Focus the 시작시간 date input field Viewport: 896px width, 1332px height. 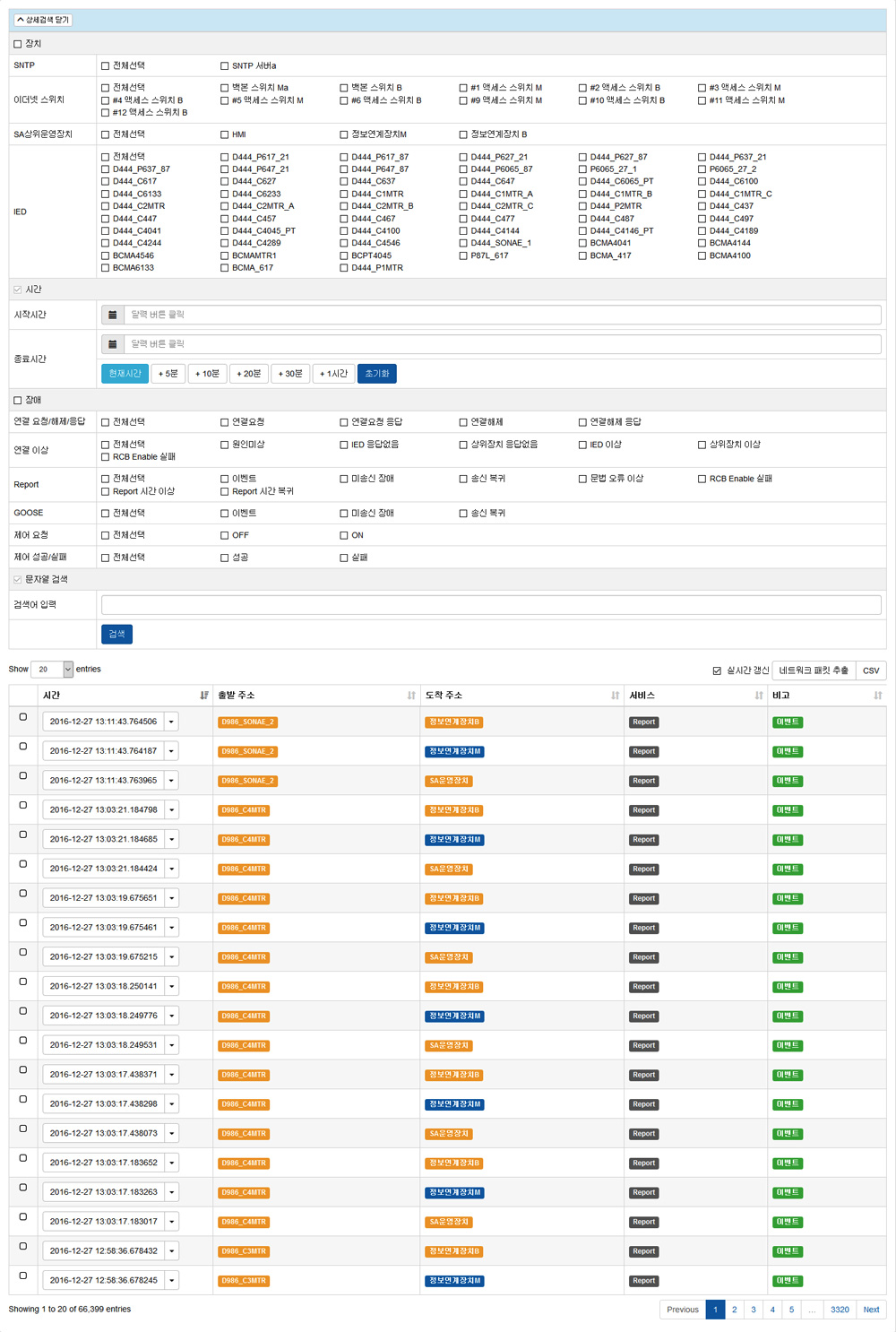tap(503, 315)
